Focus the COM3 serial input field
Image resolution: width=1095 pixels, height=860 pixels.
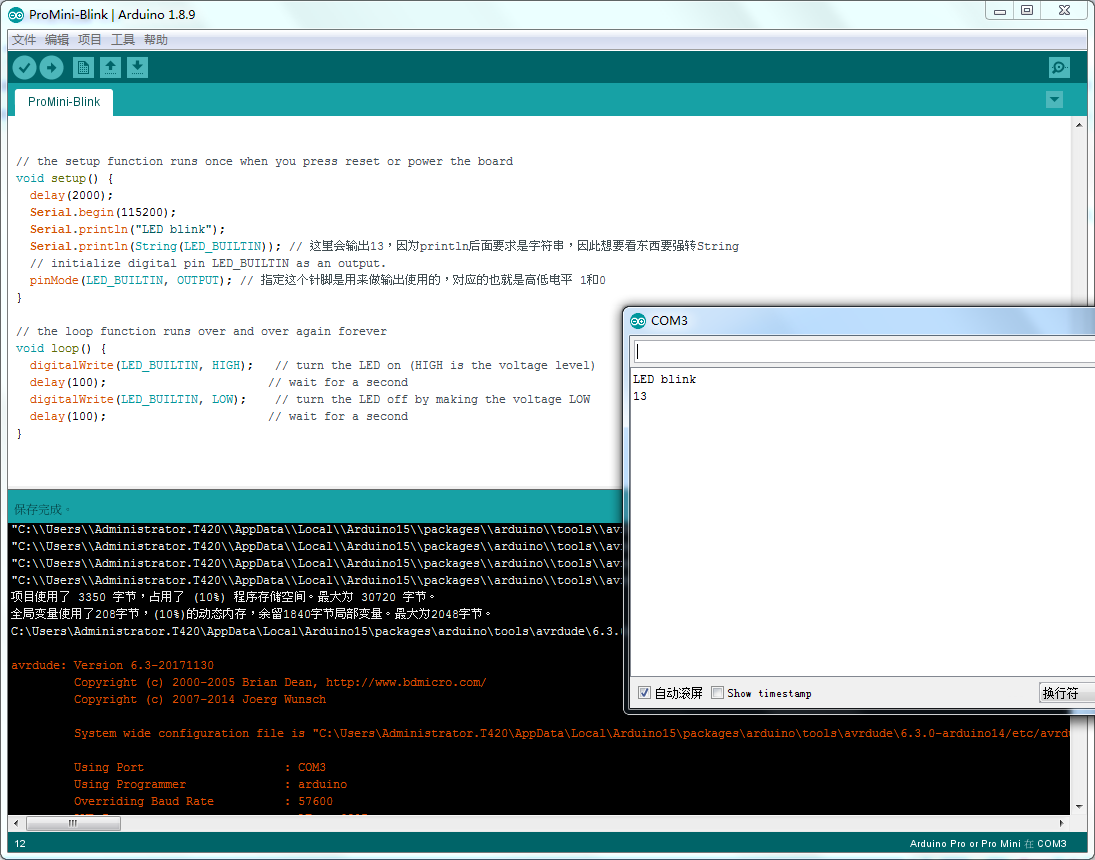coord(864,351)
